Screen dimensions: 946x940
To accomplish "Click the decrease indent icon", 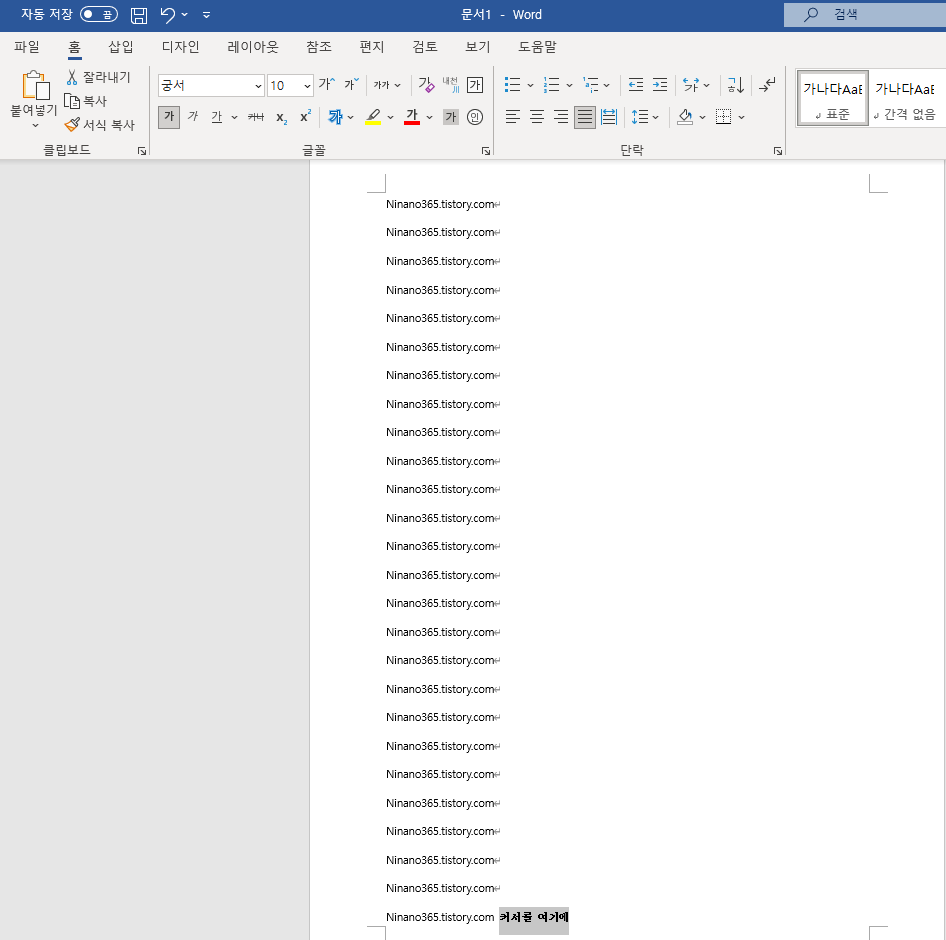I will click(636, 85).
